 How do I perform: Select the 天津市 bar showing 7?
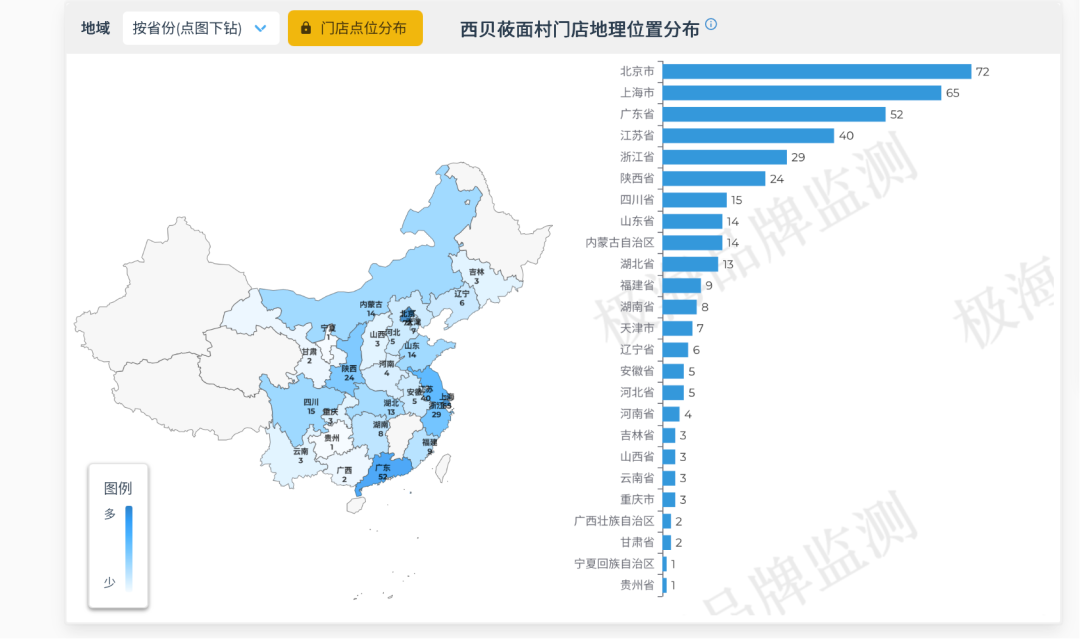pyautogui.click(x=678, y=328)
